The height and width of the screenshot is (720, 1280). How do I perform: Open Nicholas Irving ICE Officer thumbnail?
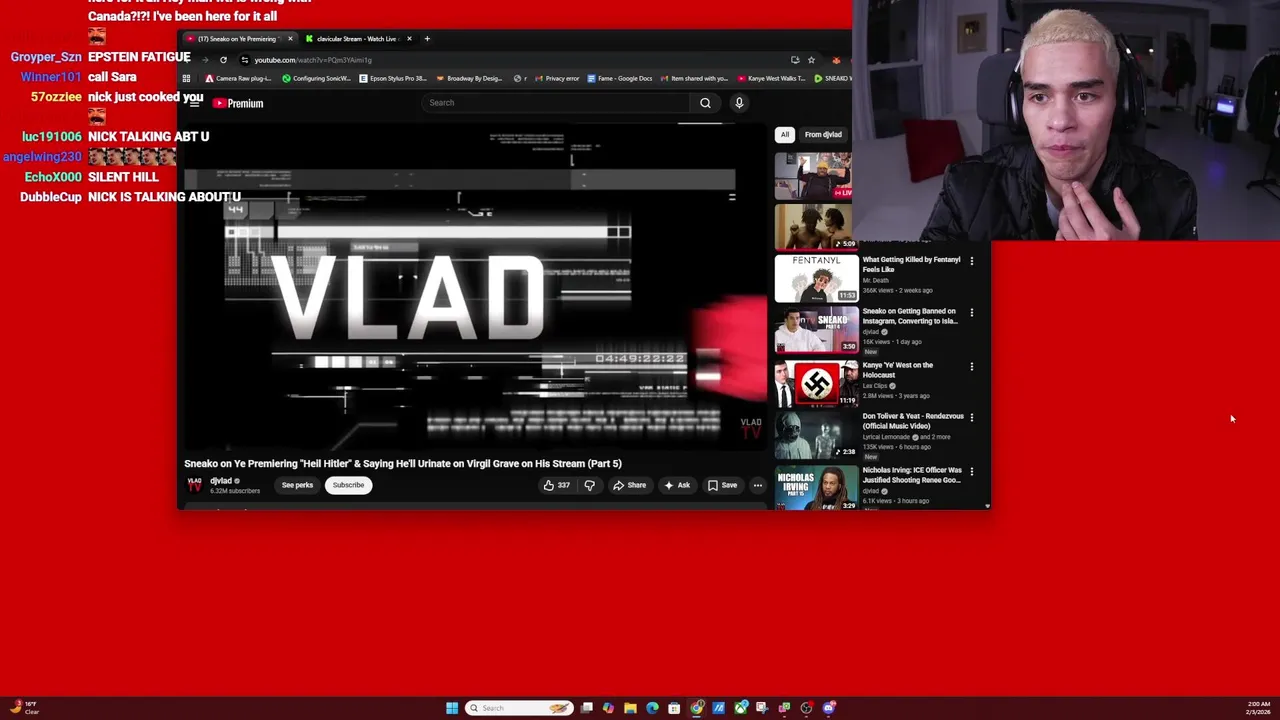point(816,488)
